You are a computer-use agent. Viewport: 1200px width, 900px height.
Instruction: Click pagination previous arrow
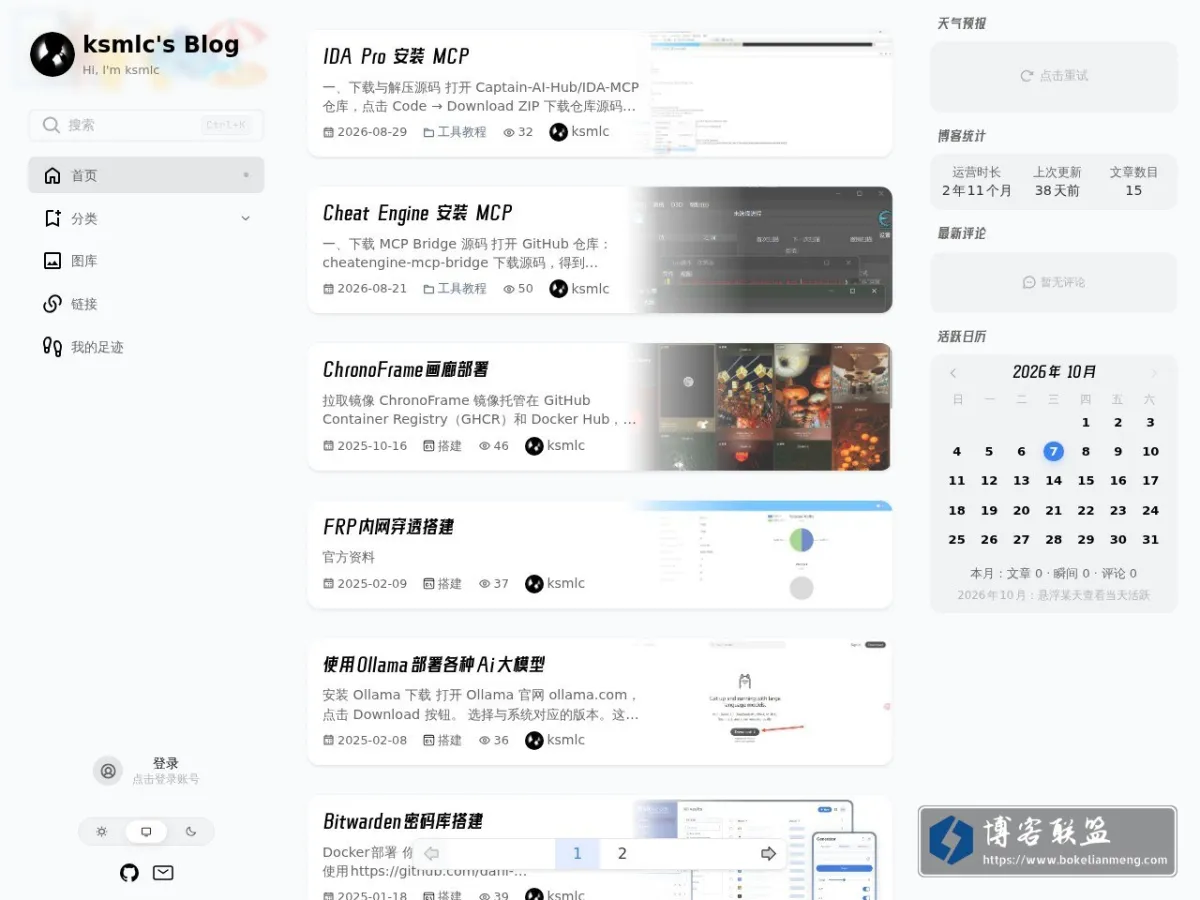point(431,854)
